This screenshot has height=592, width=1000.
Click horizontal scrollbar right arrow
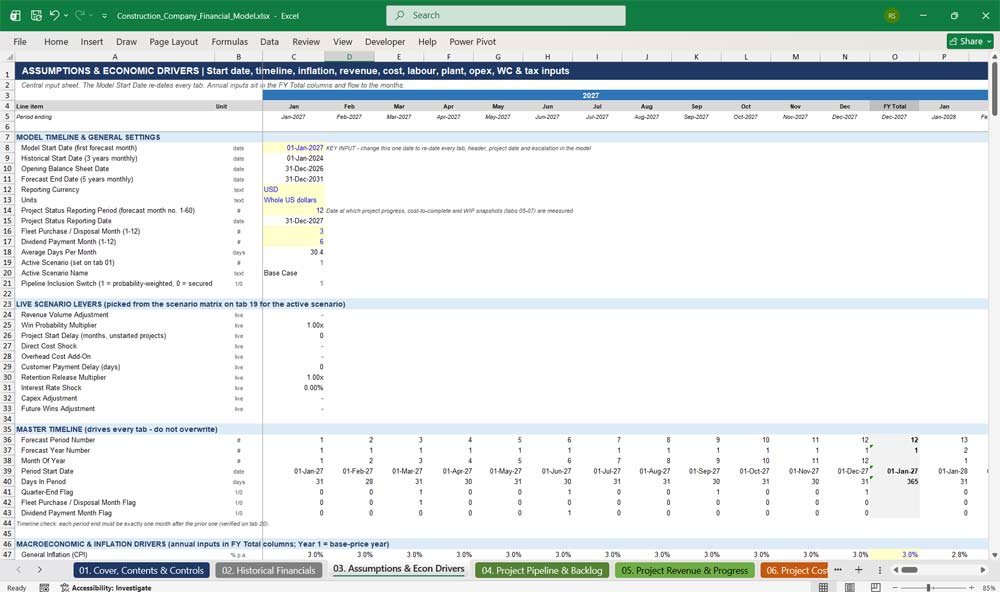click(x=983, y=570)
